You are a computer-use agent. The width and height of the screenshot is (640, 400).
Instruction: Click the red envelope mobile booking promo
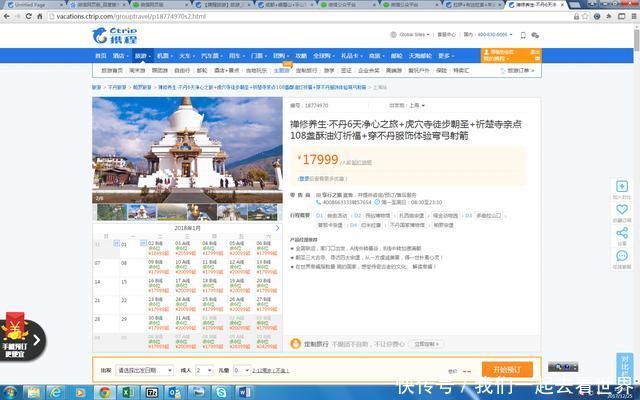(21, 337)
